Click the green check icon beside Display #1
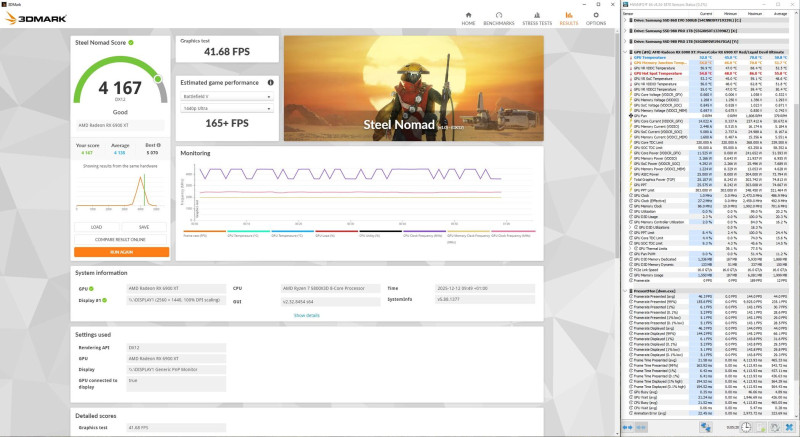The height and width of the screenshot is (437, 800). tap(105, 300)
